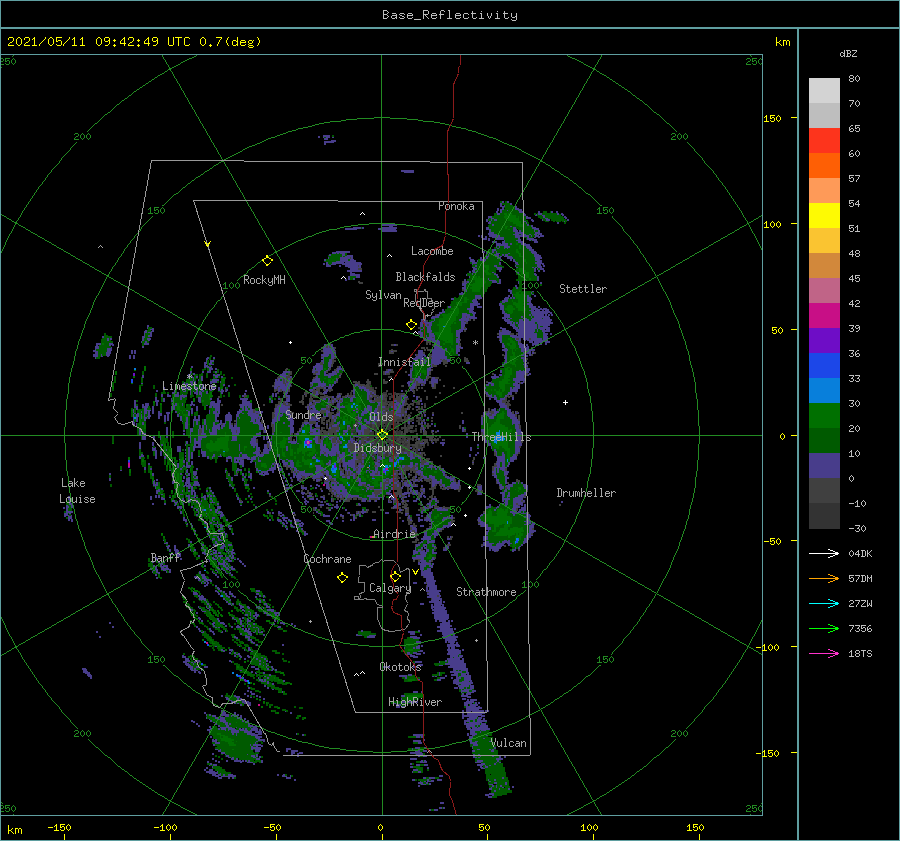Pick the purple 36-39 dBZ color band
This screenshot has width=900, height=841.
(x=824, y=341)
